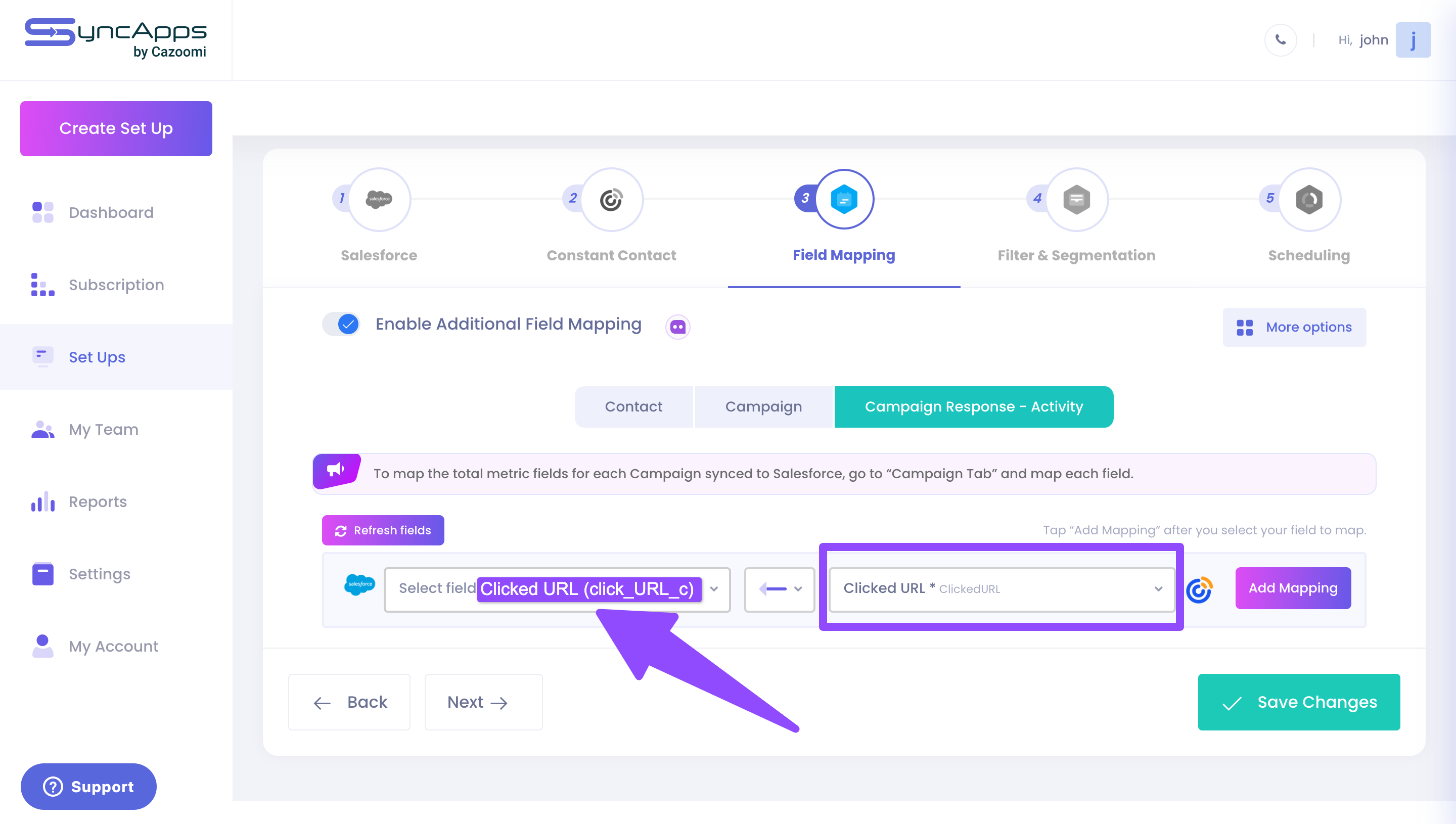The image size is (1456, 824).
Task: Click the Enable Additional Field Mapping label
Action: coord(508,324)
